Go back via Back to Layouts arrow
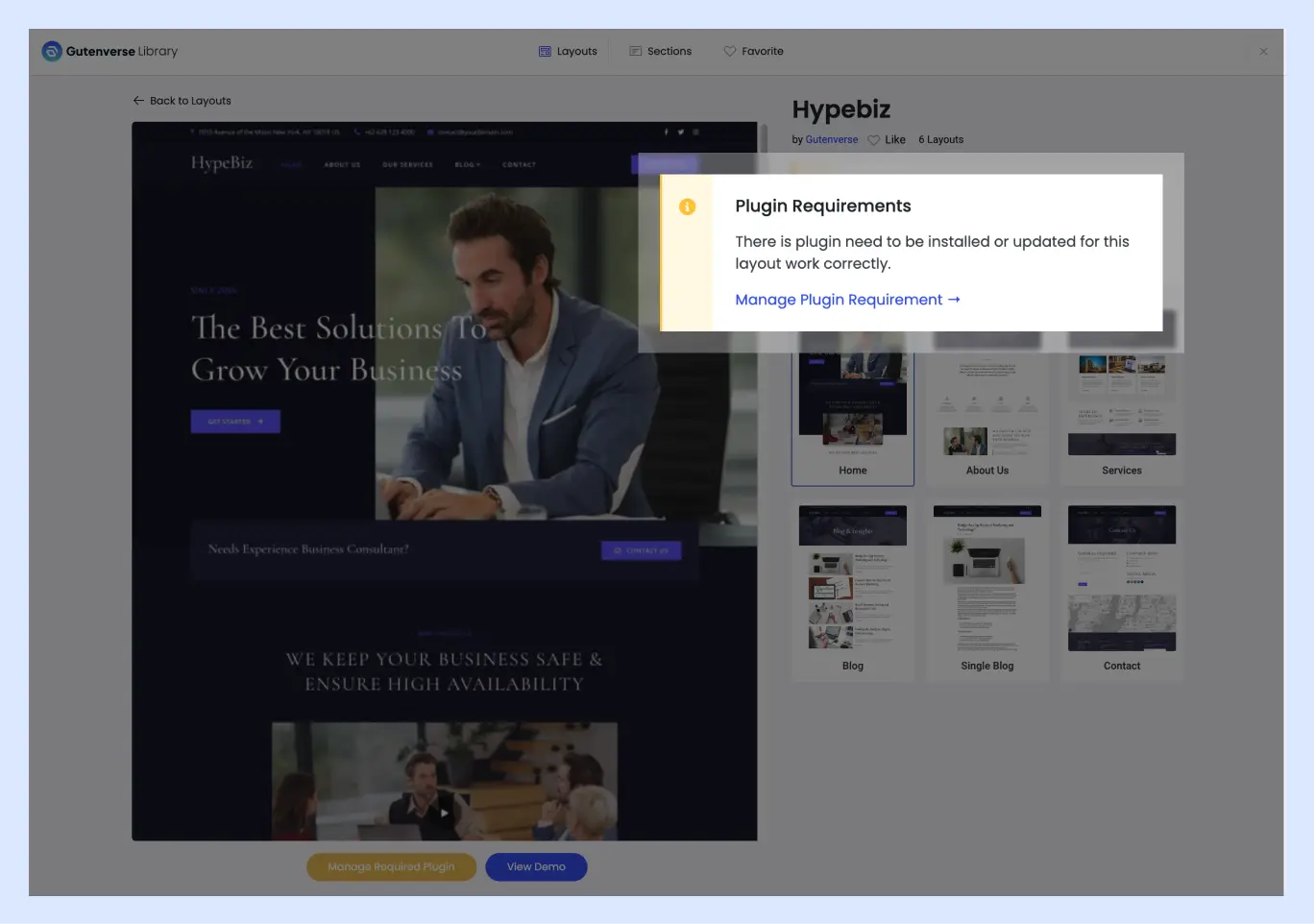Viewport: 1315px width, 924px height. pyautogui.click(x=138, y=101)
